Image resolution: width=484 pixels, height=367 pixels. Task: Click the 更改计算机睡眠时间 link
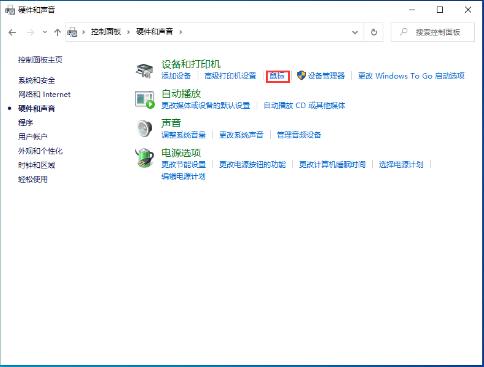click(332, 165)
